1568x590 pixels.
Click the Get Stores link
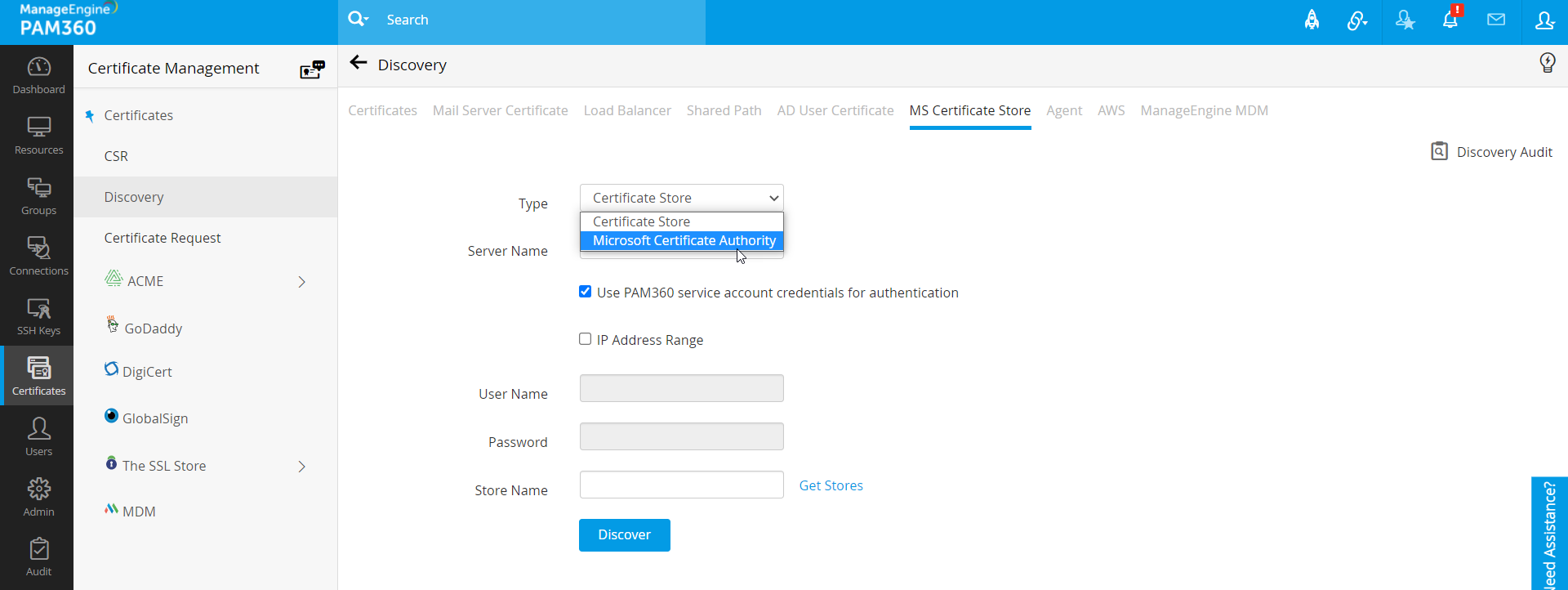(x=831, y=485)
